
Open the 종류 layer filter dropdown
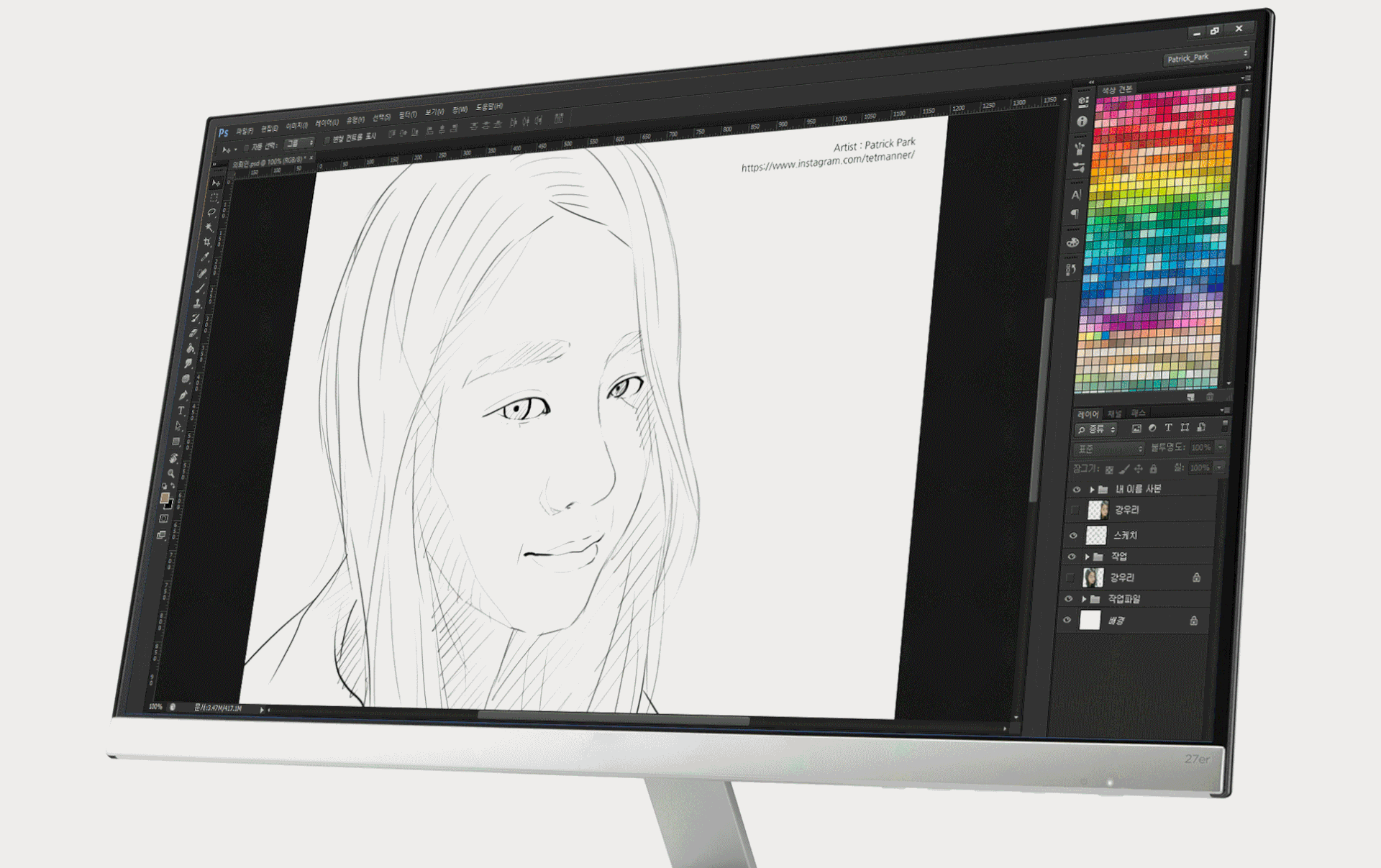1096,429
